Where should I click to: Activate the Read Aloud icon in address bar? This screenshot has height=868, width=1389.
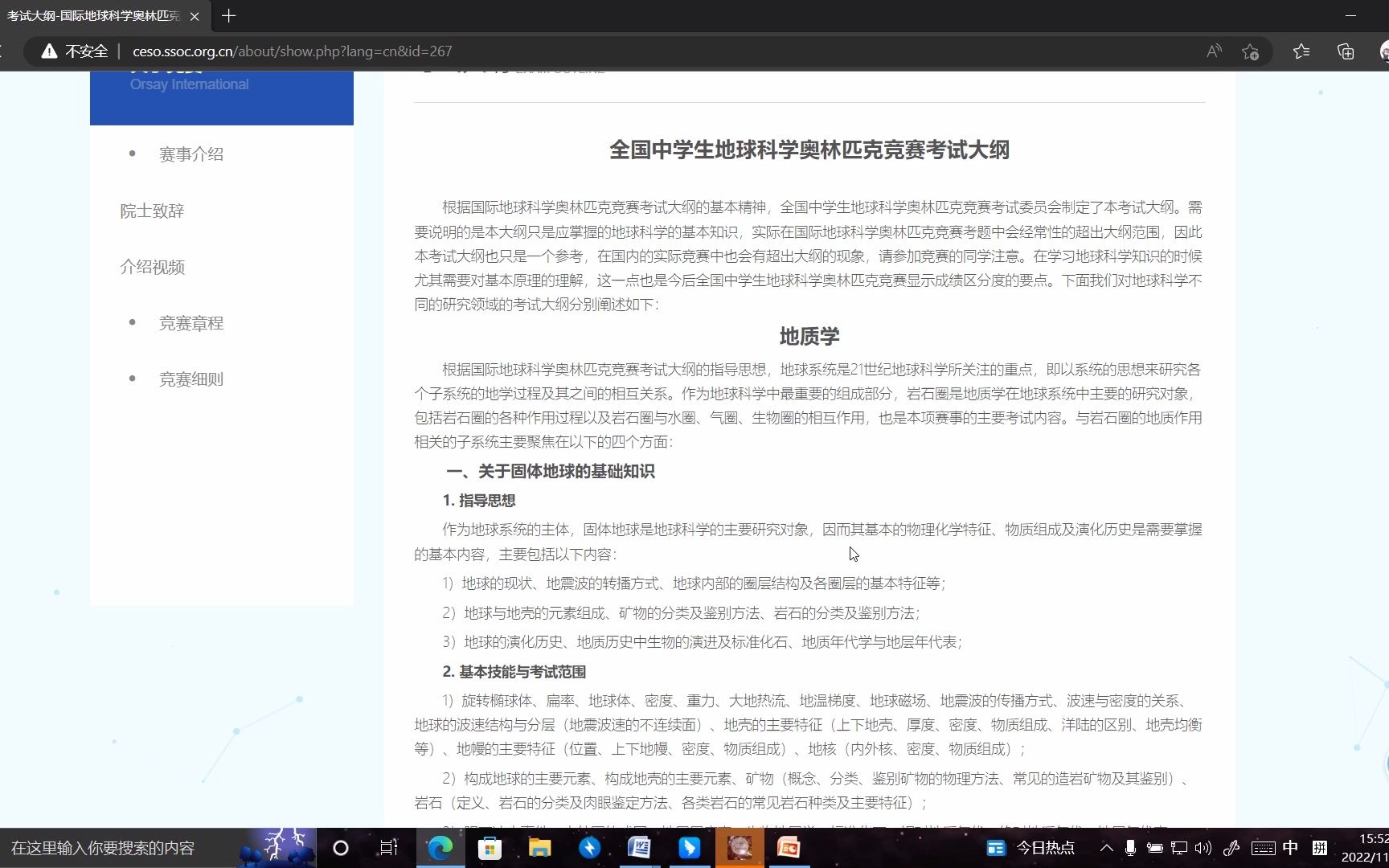1214,51
